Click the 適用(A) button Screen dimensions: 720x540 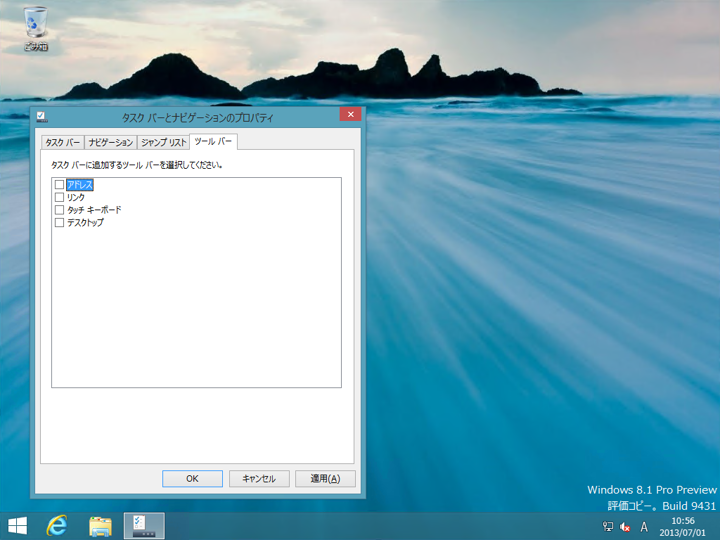325,478
